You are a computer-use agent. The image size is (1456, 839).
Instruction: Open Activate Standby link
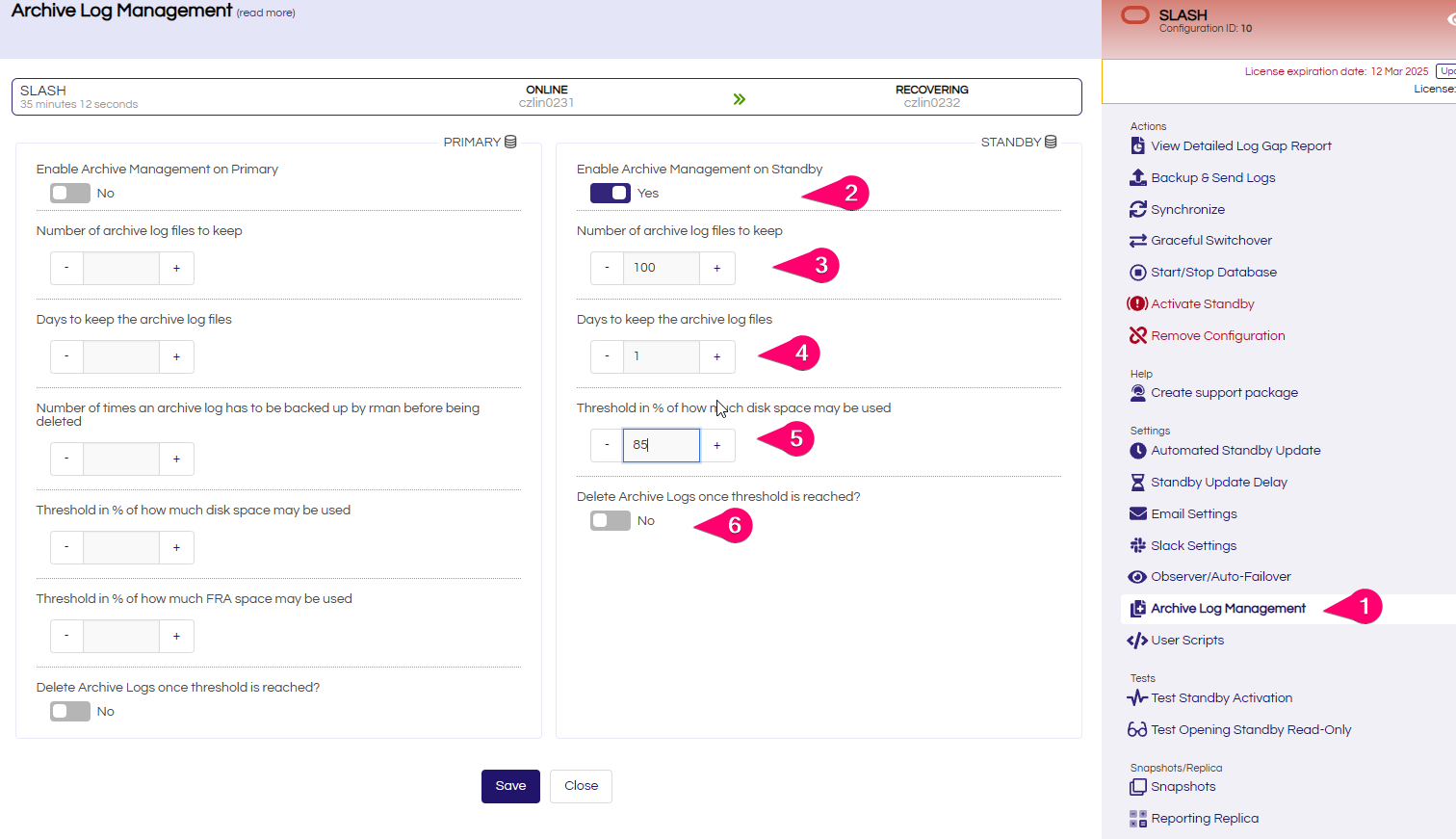1203,303
